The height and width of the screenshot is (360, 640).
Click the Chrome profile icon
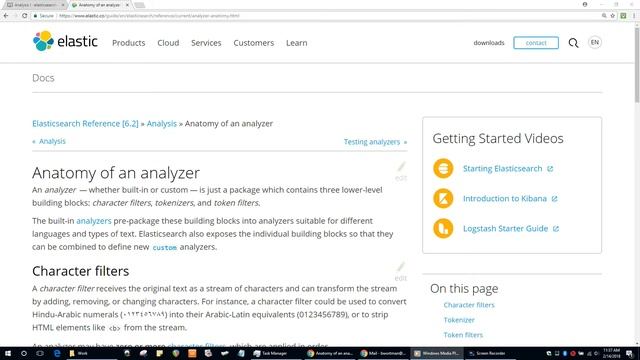pos(585,4)
